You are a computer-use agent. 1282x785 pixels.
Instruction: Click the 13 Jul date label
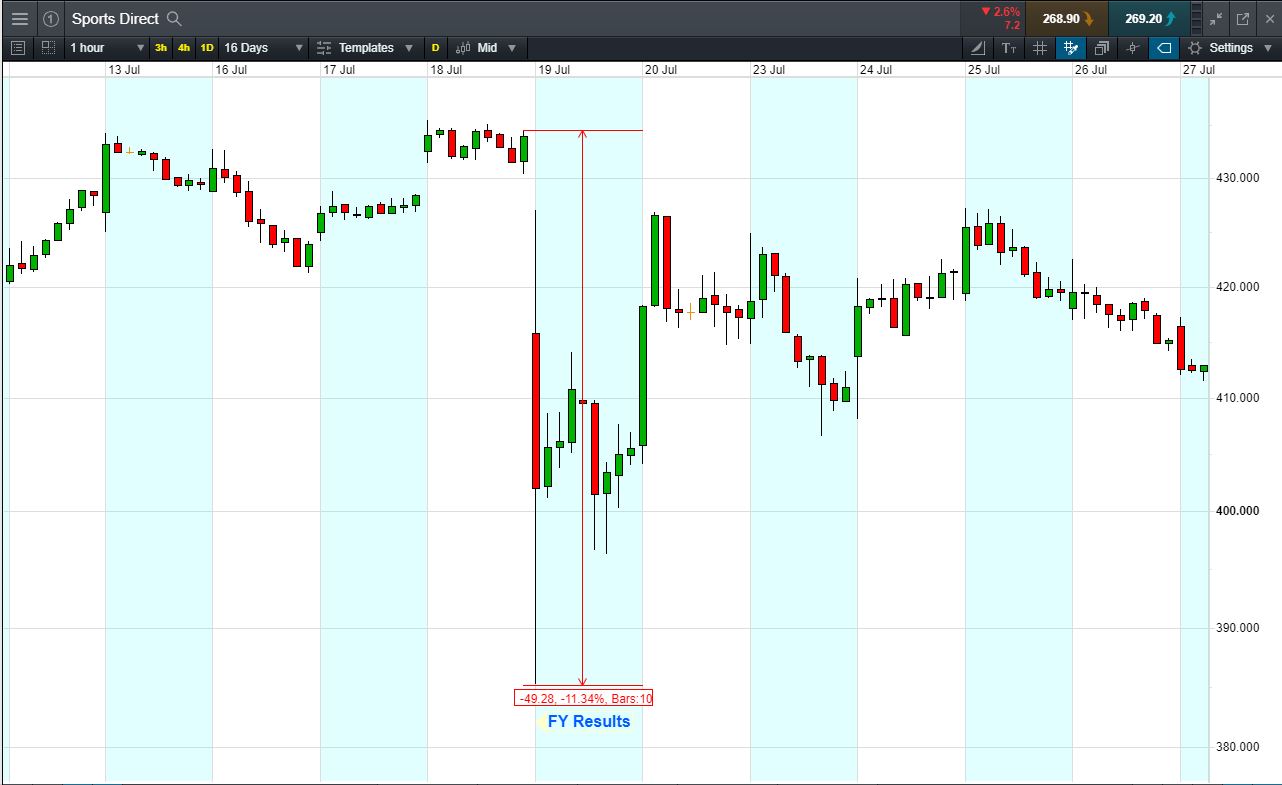tap(124, 70)
